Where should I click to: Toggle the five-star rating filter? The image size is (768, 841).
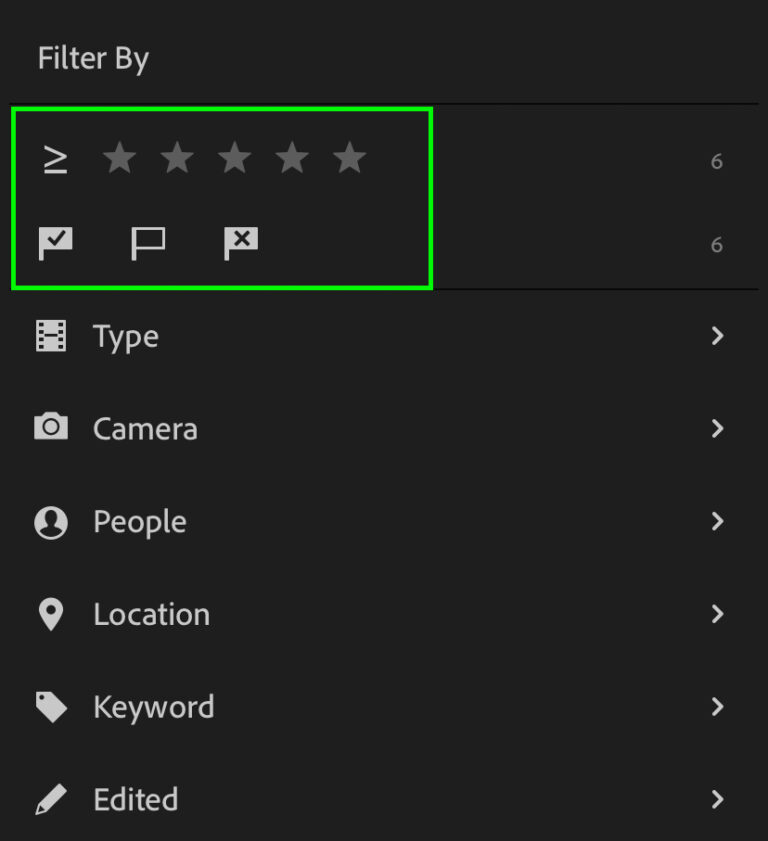pos(349,157)
